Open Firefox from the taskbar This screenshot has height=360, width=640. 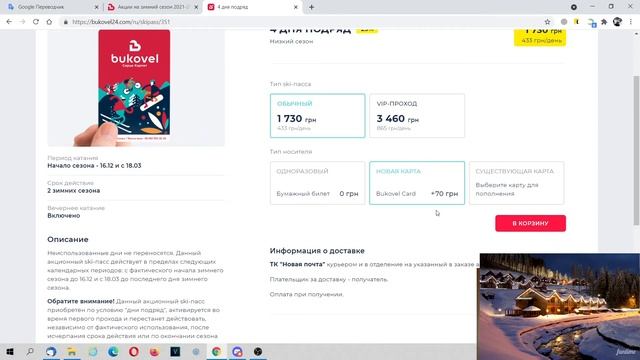(x=154, y=351)
